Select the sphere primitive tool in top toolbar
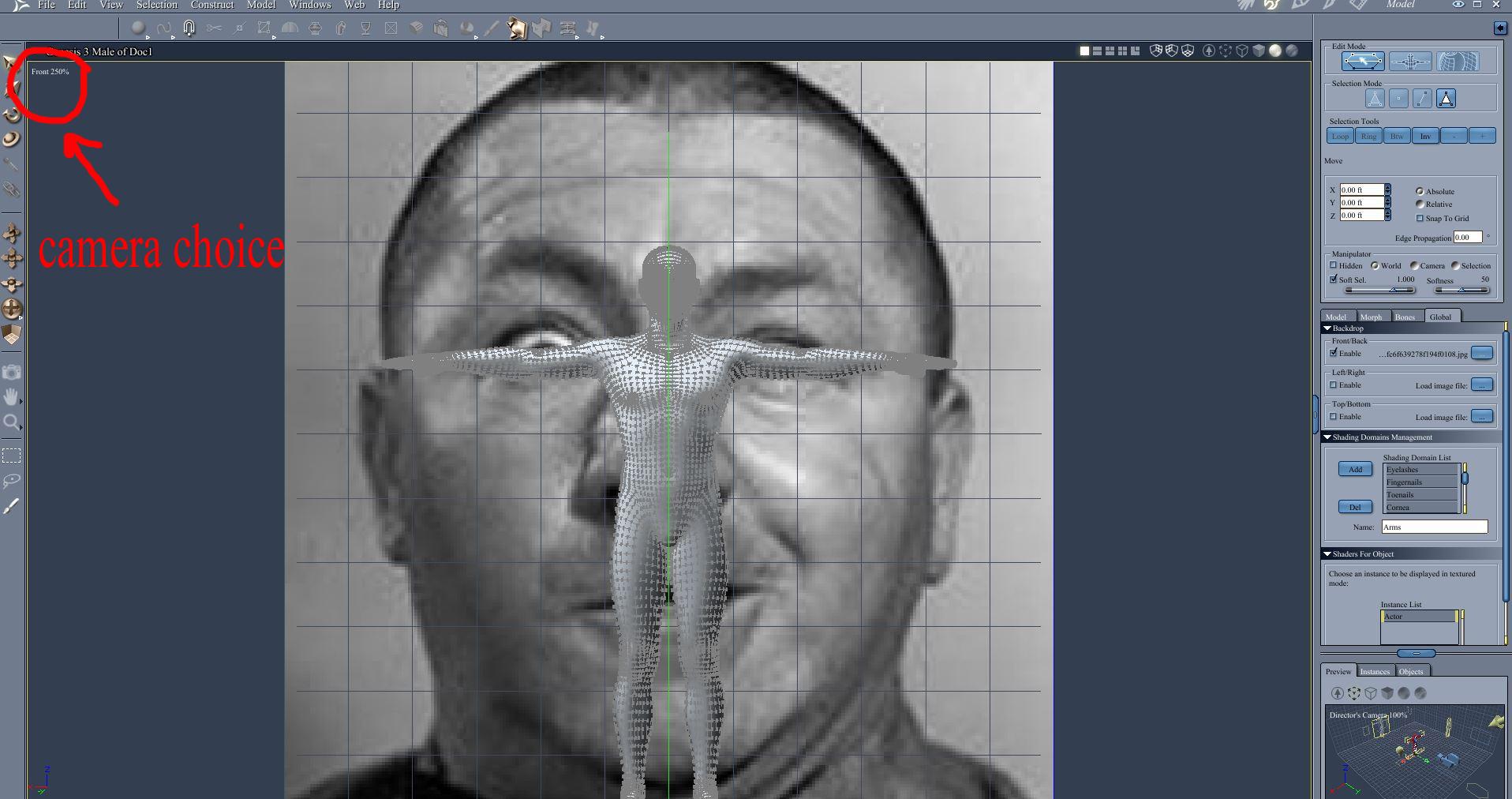The image size is (1512, 799). pyautogui.click(x=138, y=28)
